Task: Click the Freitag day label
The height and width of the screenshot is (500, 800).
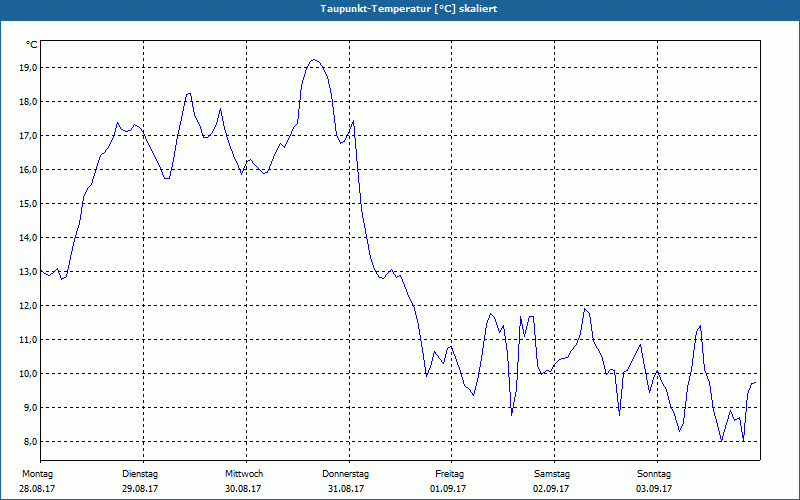Action: pyautogui.click(x=449, y=474)
